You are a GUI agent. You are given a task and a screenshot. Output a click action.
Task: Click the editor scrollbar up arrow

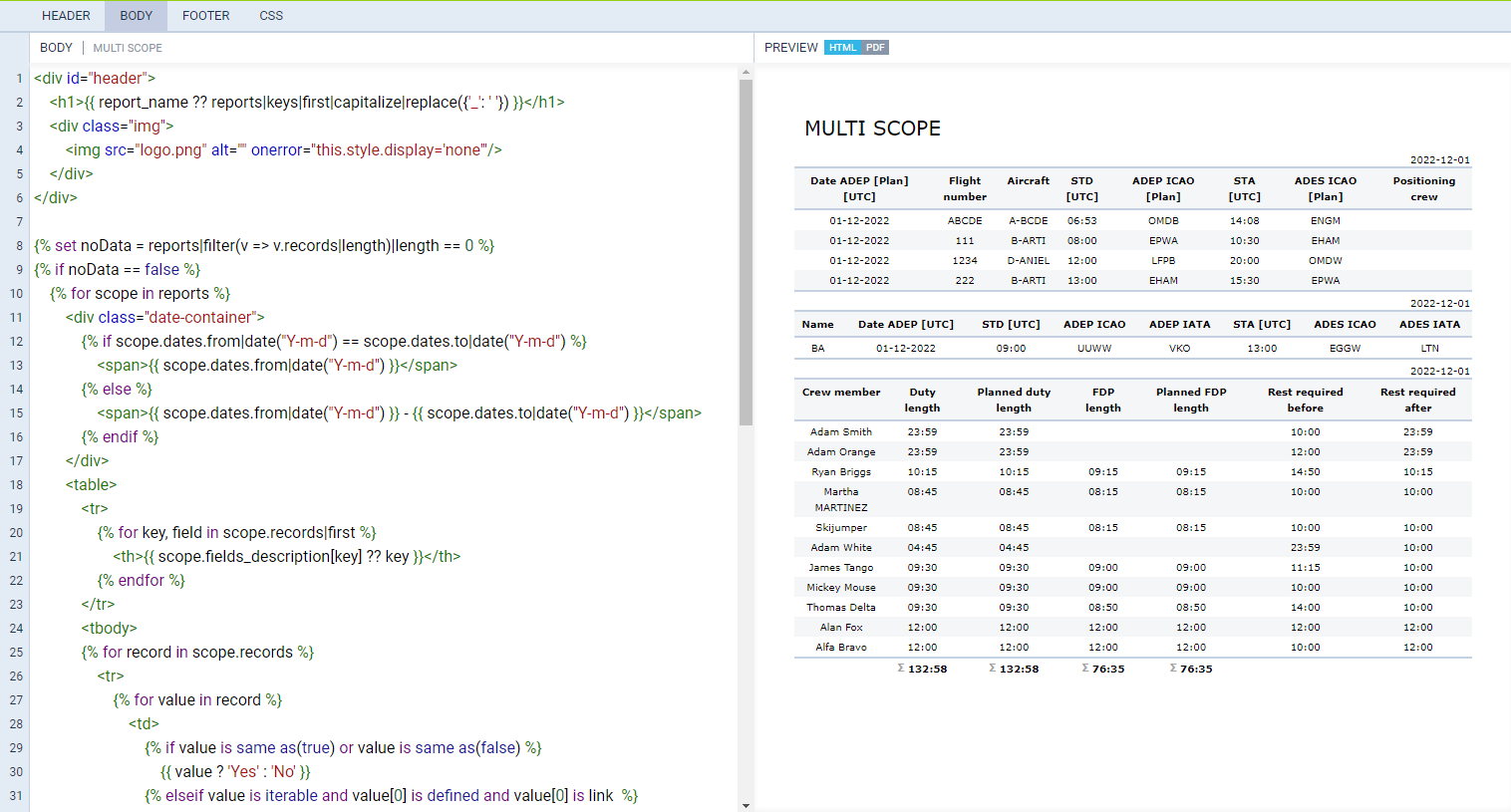pyautogui.click(x=746, y=73)
